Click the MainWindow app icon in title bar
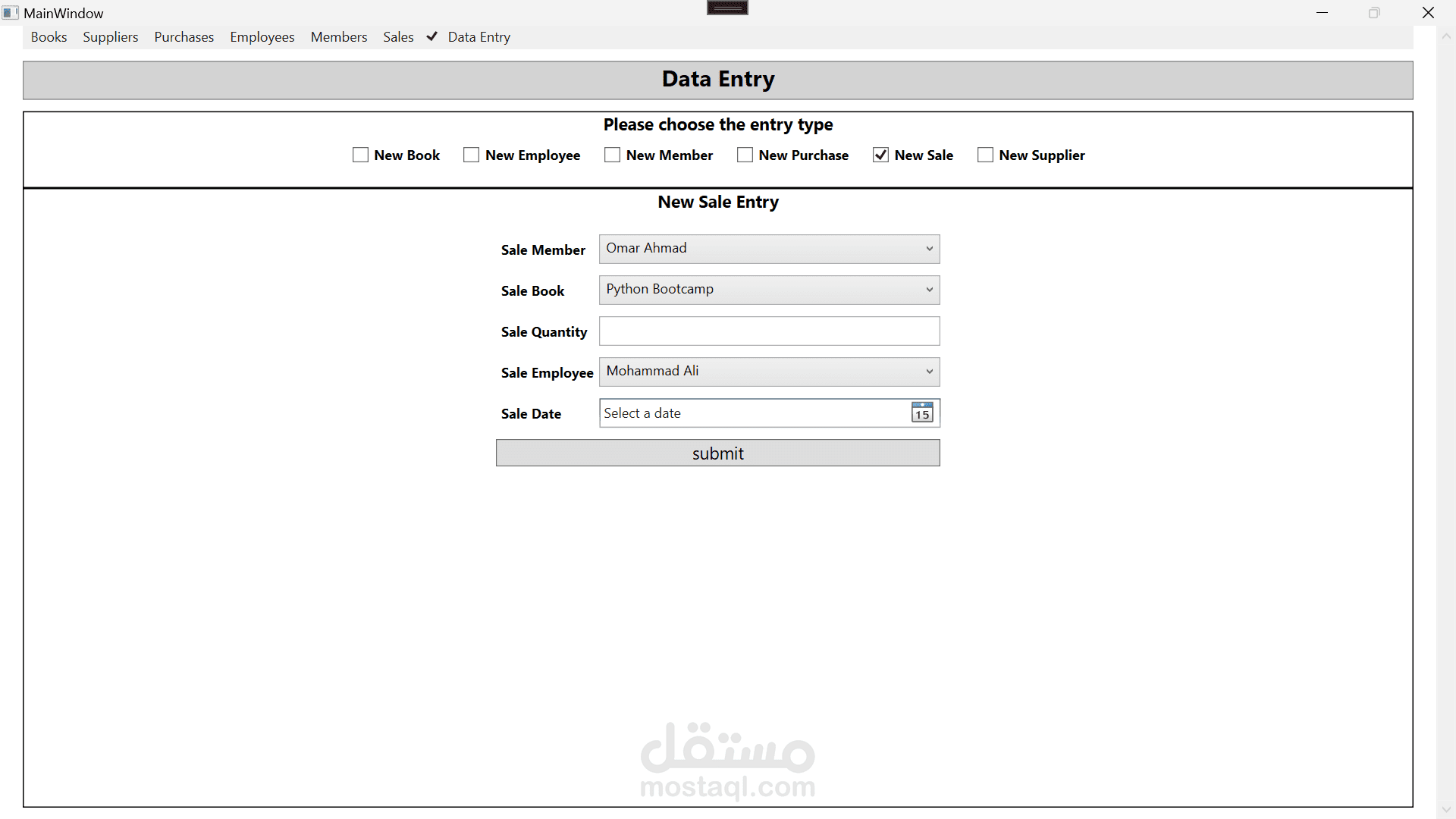This screenshot has width=1456, height=819. click(x=10, y=13)
